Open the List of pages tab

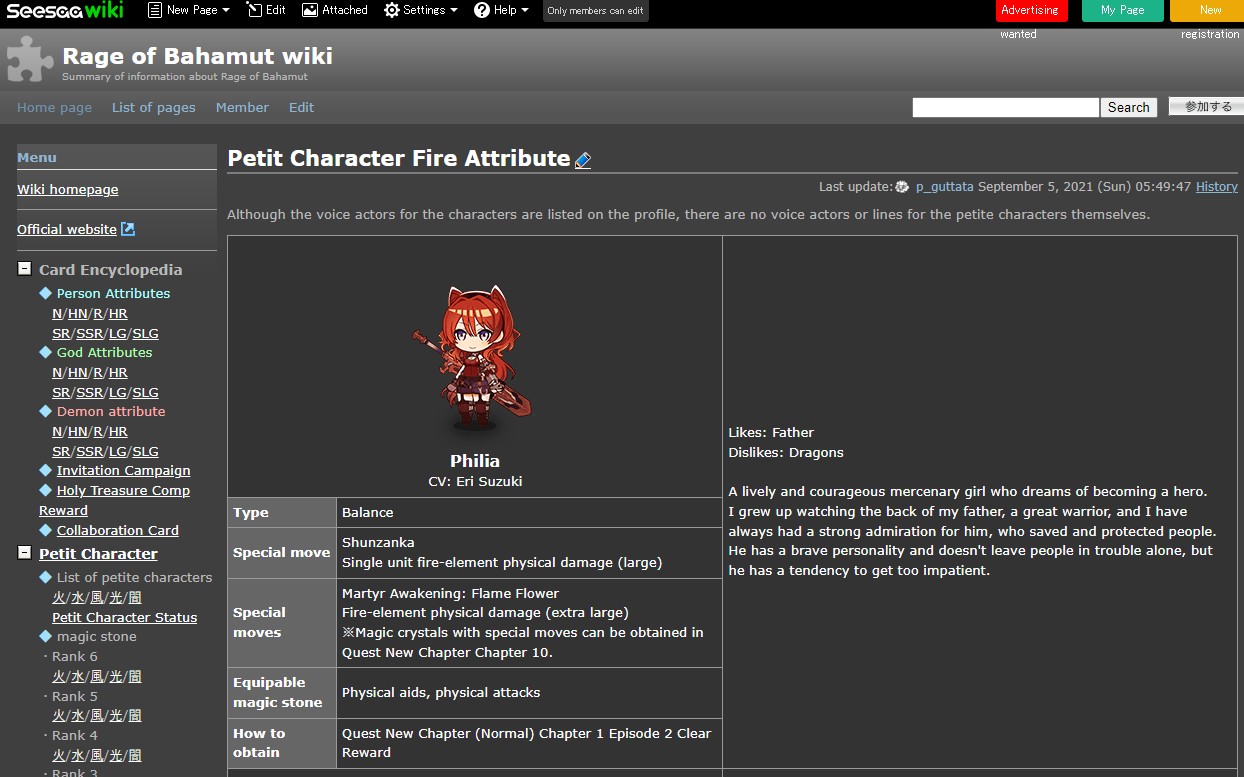click(154, 107)
